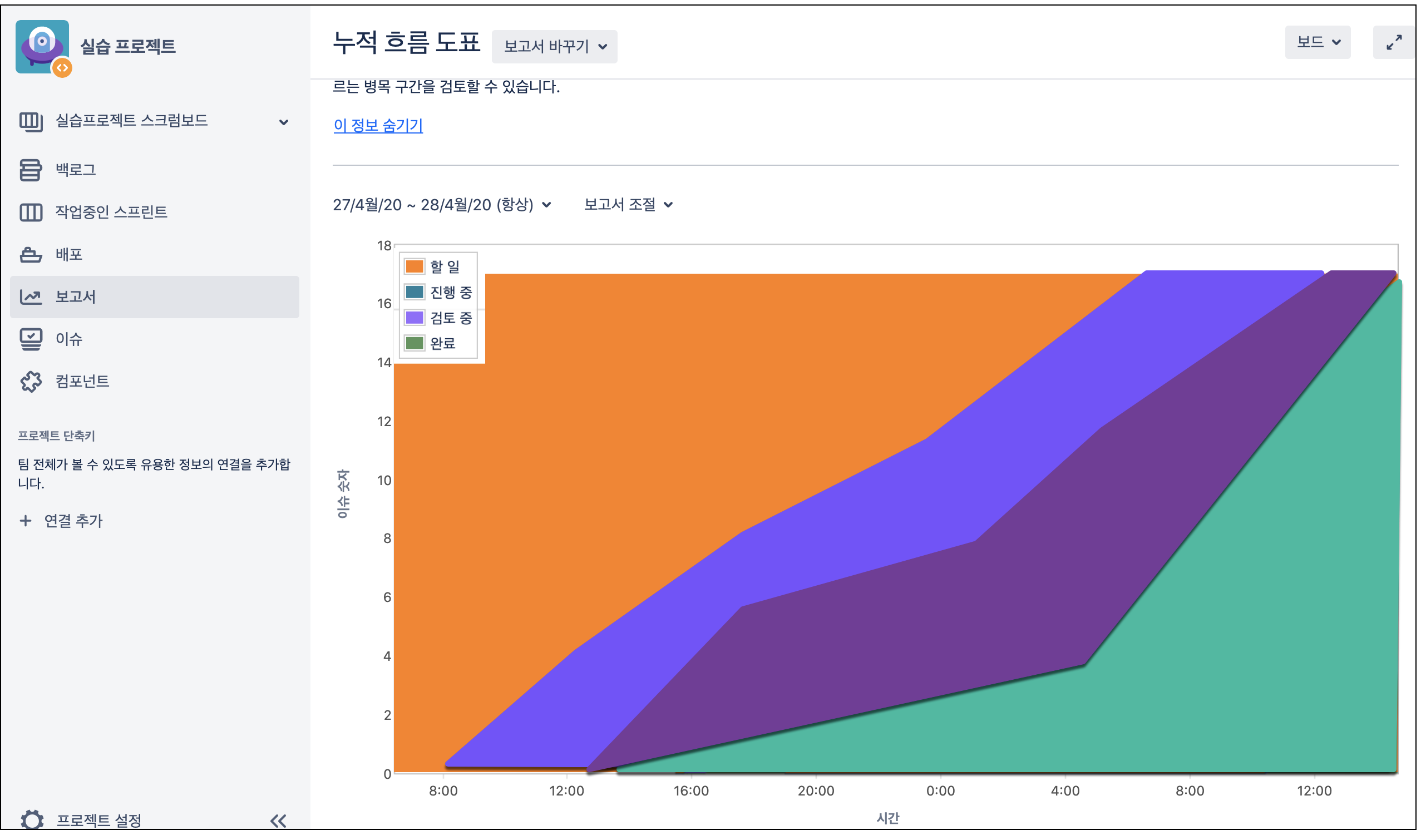Open the 보고서 조절 refine report dropdown
The height and width of the screenshot is (840, 1421).
point(628,204)
